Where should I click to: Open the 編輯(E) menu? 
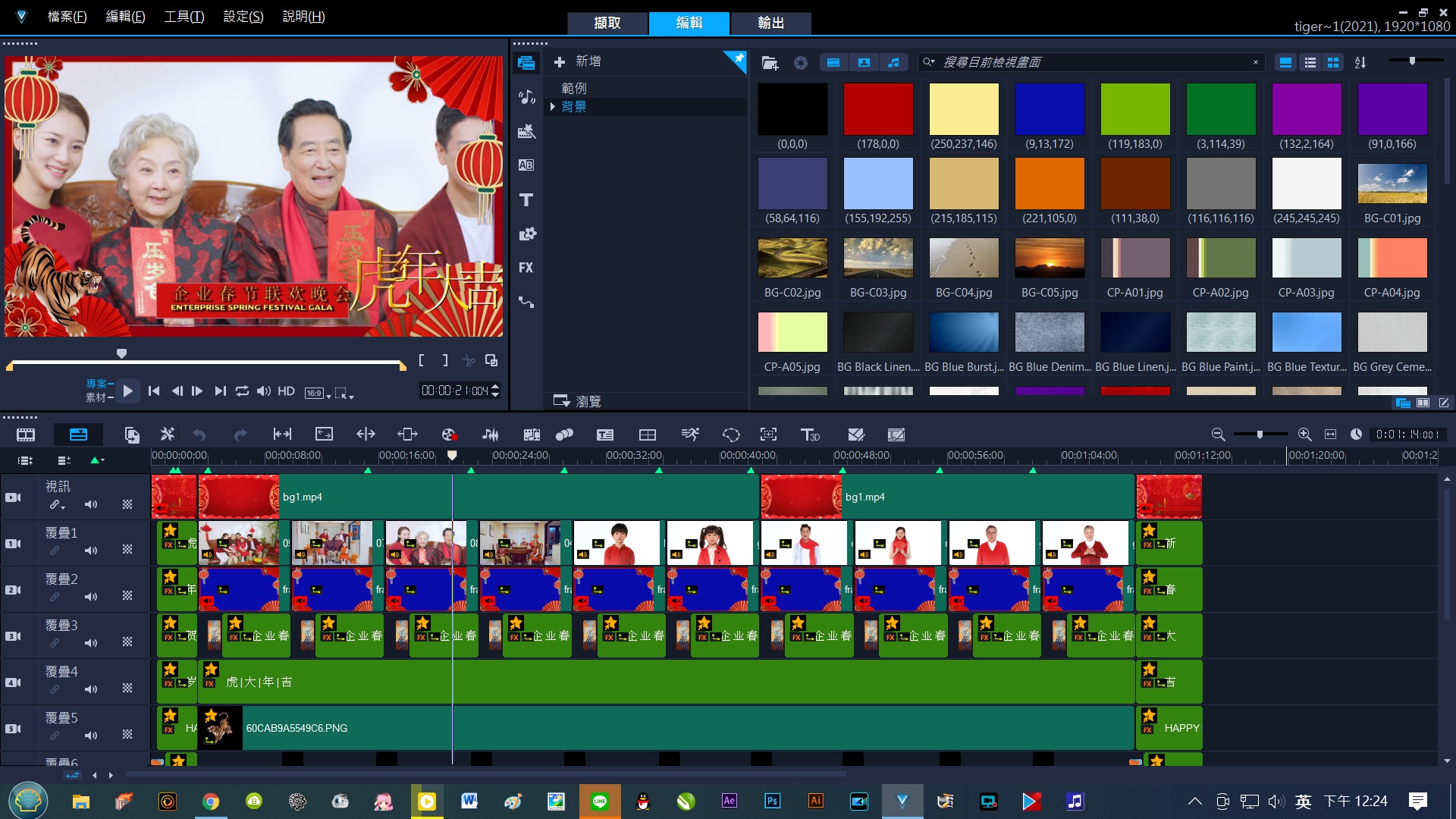coord(125,17)
